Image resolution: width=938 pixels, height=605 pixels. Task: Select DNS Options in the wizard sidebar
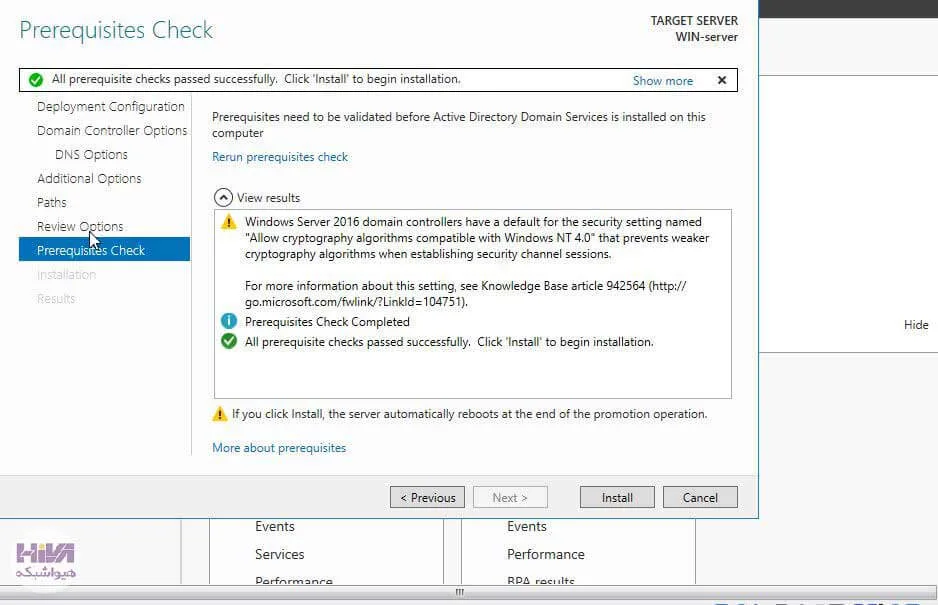(x=91, y=154)
